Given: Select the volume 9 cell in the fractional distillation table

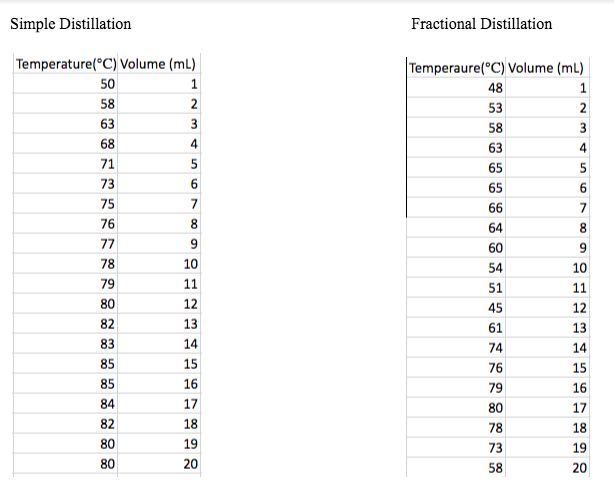Looking at the screenshot, I should click(547, 247).
